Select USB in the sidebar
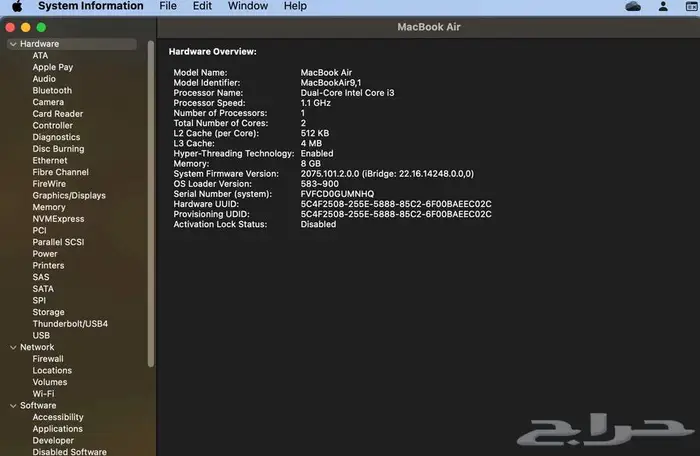Image resolution: width=700 pixels, height=456 pixels. click(x=41, y=335)
